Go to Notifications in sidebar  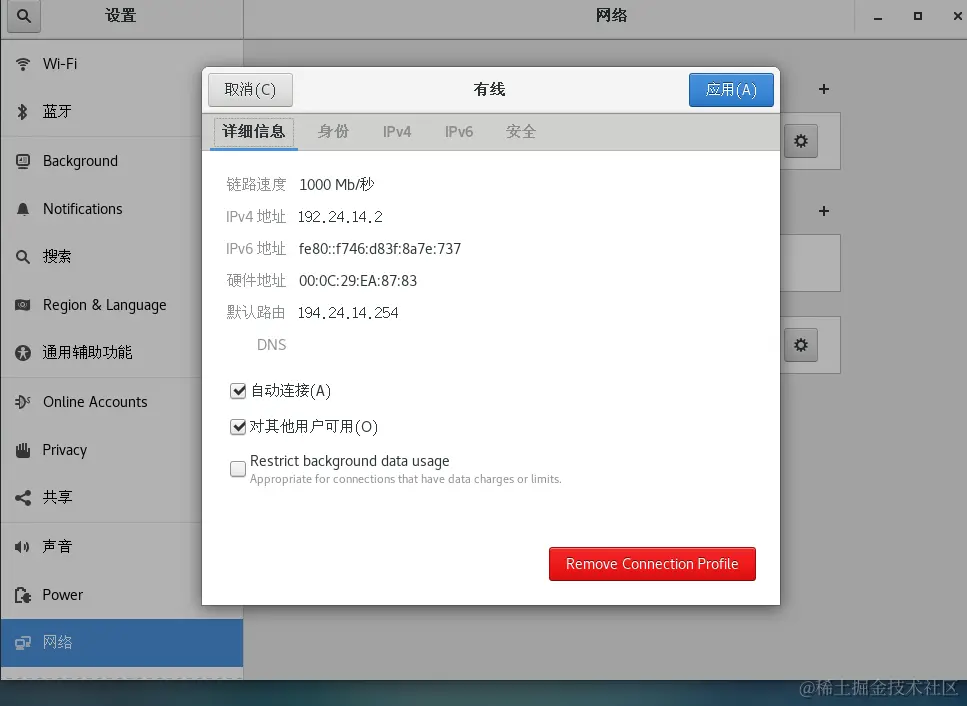[x=122, y=209]
